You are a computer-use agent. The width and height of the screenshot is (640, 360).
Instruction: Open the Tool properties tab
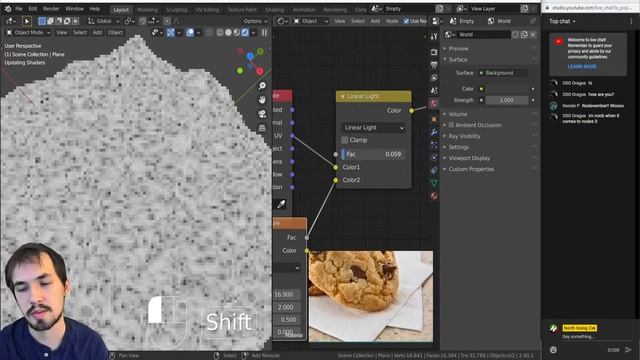tap(434, 37)
